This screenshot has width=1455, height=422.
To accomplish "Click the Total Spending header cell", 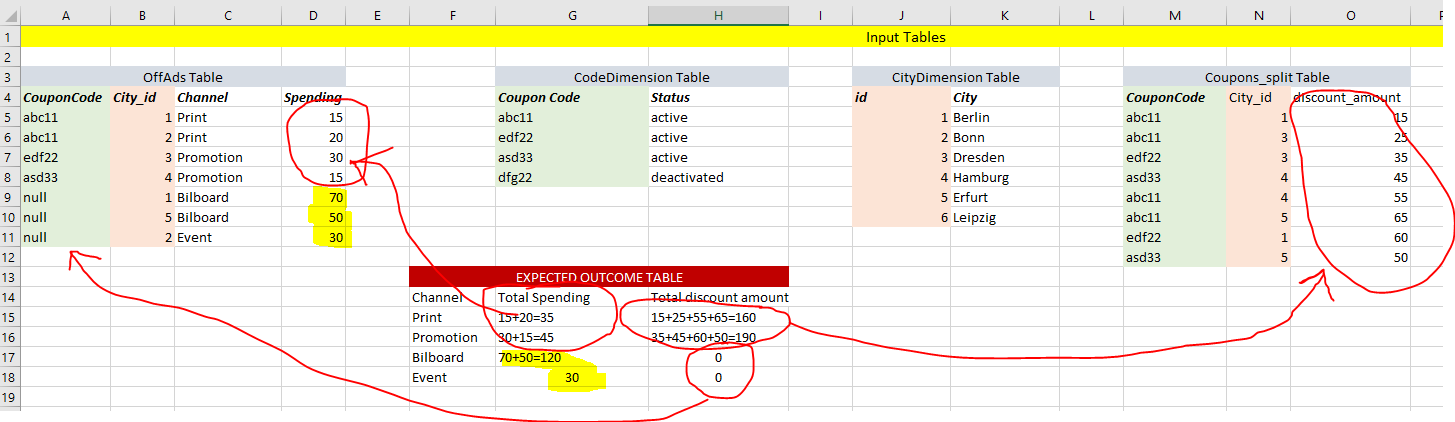I will pos(571,297).
